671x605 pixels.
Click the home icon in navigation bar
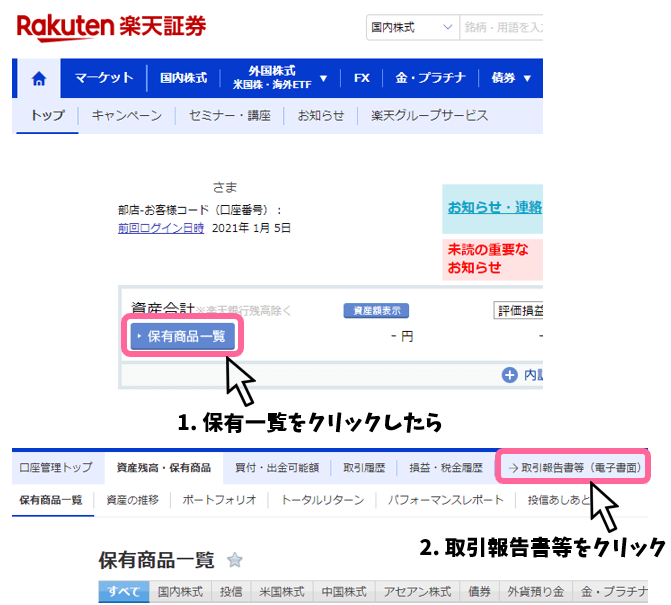(39, 78)
